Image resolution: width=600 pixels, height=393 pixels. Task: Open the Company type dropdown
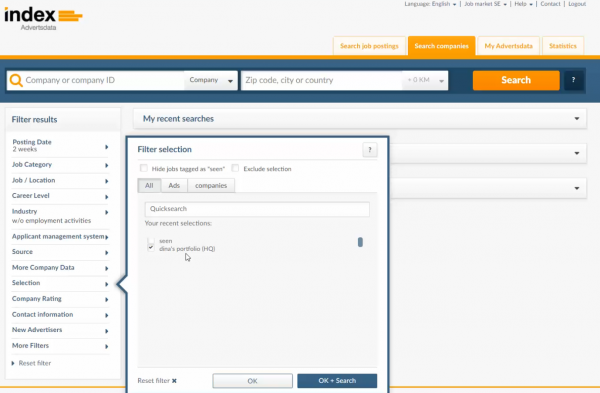211,80
